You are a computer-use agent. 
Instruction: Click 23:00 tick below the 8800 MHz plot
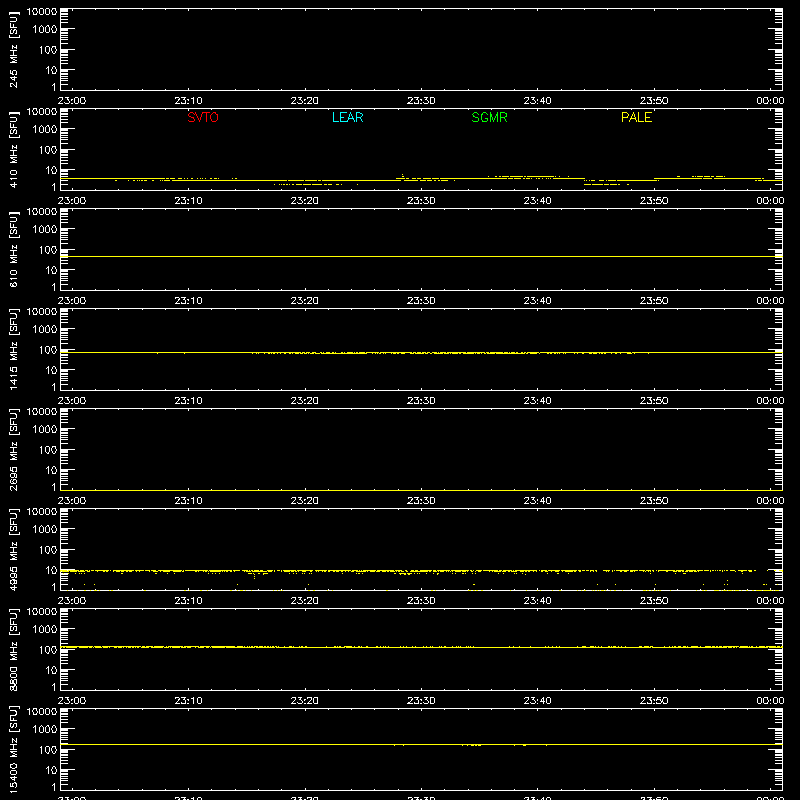(x=71, y=701)
